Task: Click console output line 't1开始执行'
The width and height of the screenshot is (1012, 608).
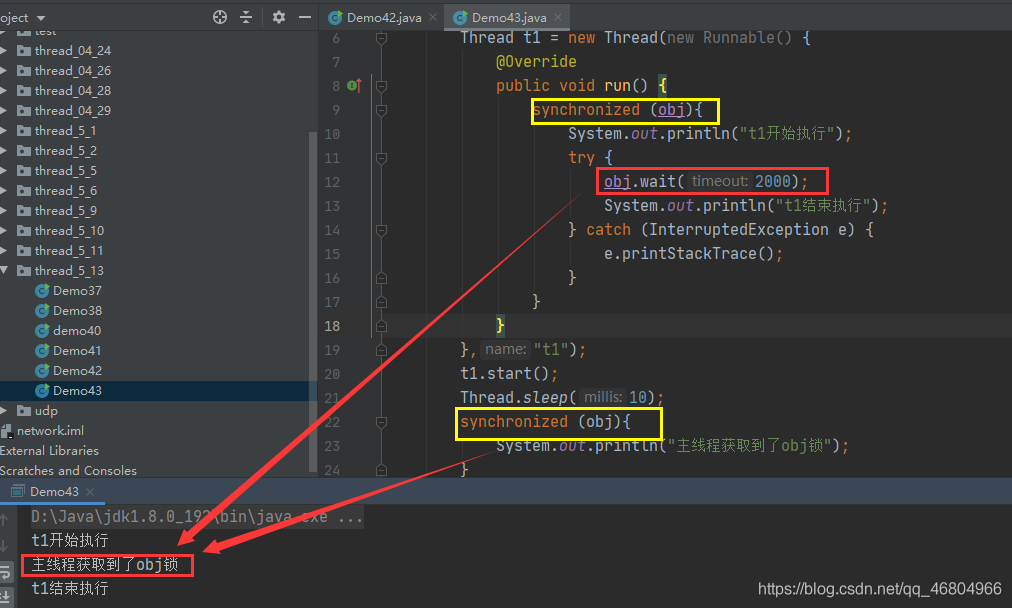Action: pos(70,540)
